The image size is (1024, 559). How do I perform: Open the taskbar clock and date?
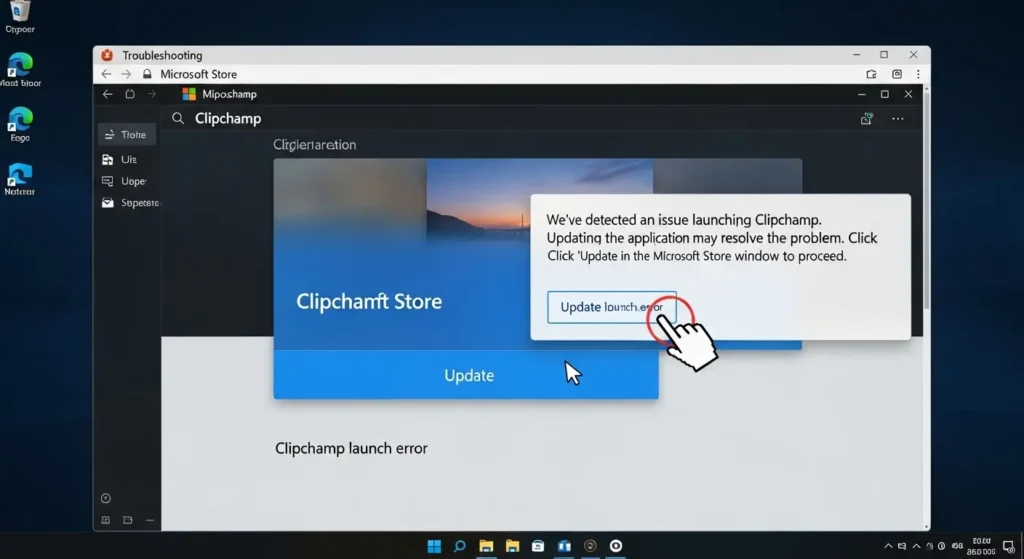tap(981, 546)
